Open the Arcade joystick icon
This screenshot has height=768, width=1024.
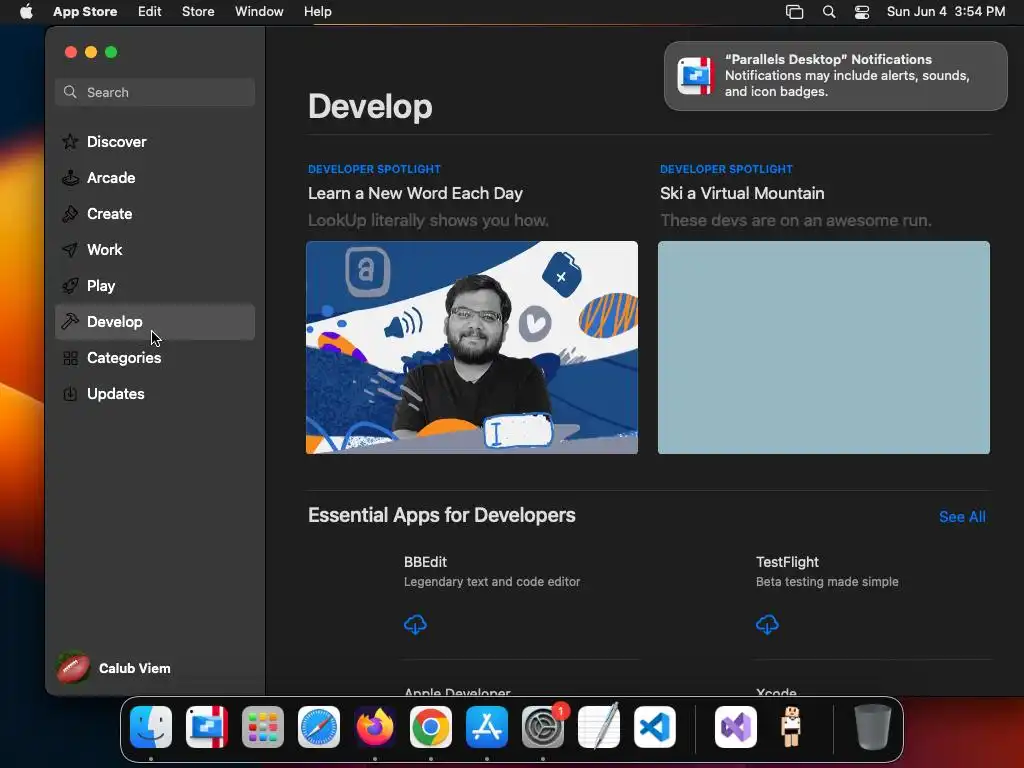(x=70, y=178)
